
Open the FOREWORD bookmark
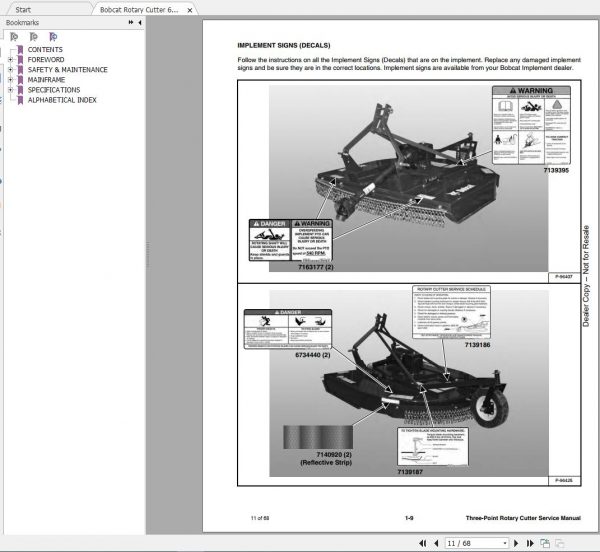(x=46, y=60)
